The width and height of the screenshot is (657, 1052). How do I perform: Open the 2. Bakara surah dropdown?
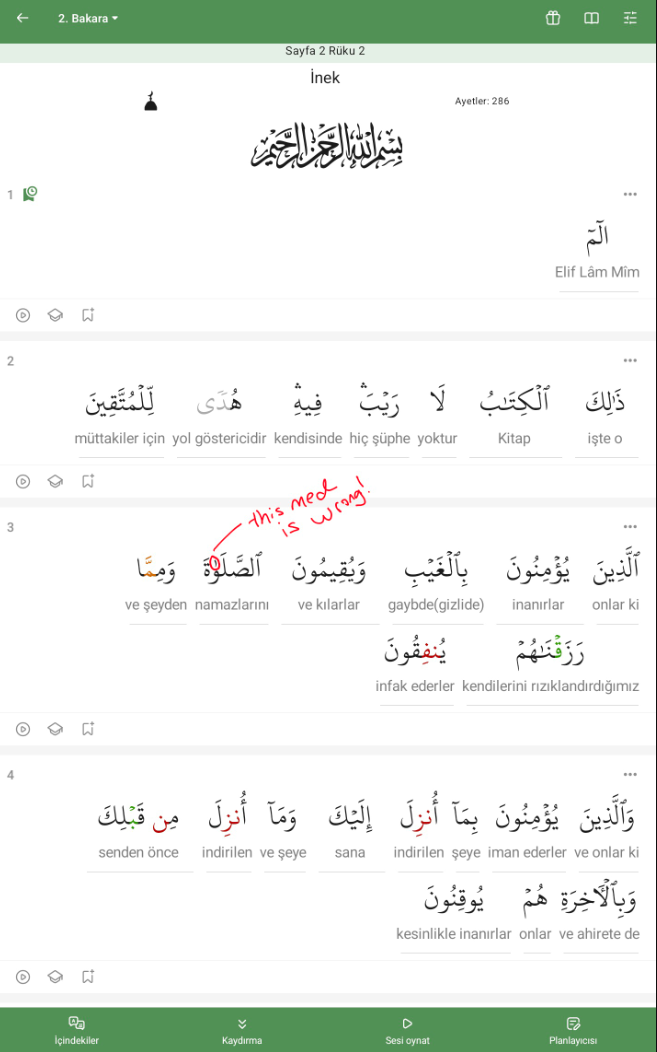pos(87,19)
